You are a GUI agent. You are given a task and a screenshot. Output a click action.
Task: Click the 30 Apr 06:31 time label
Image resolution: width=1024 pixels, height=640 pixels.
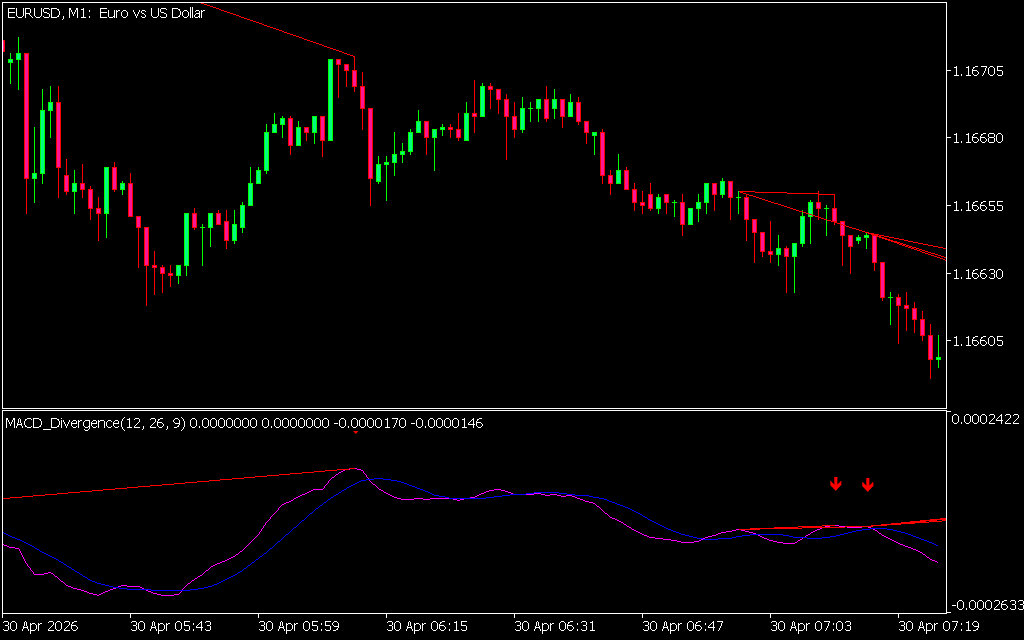tap(554, 626)
